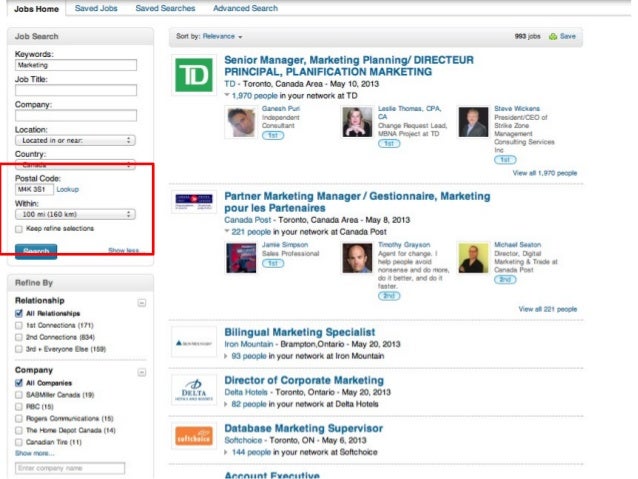Open Leslie Thomas's profile photo
The image size is (638, 479).
[x=357, y=122]
